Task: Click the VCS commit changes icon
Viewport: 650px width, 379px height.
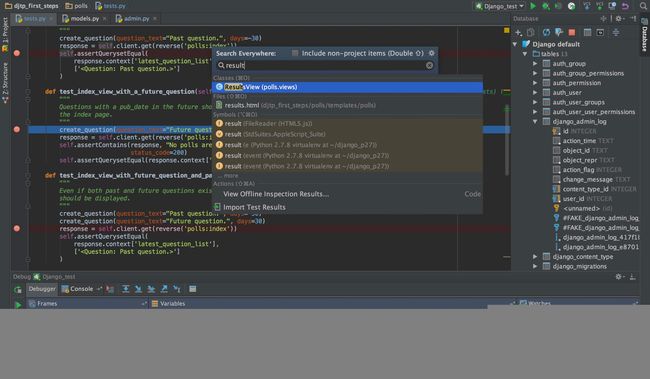Action: point(599,6)
